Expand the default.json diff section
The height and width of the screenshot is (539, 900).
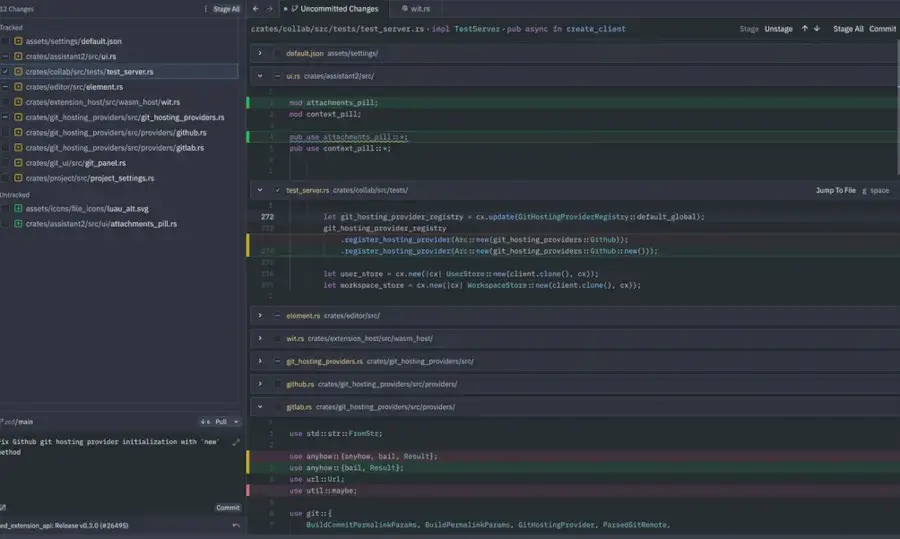point(260,53)
